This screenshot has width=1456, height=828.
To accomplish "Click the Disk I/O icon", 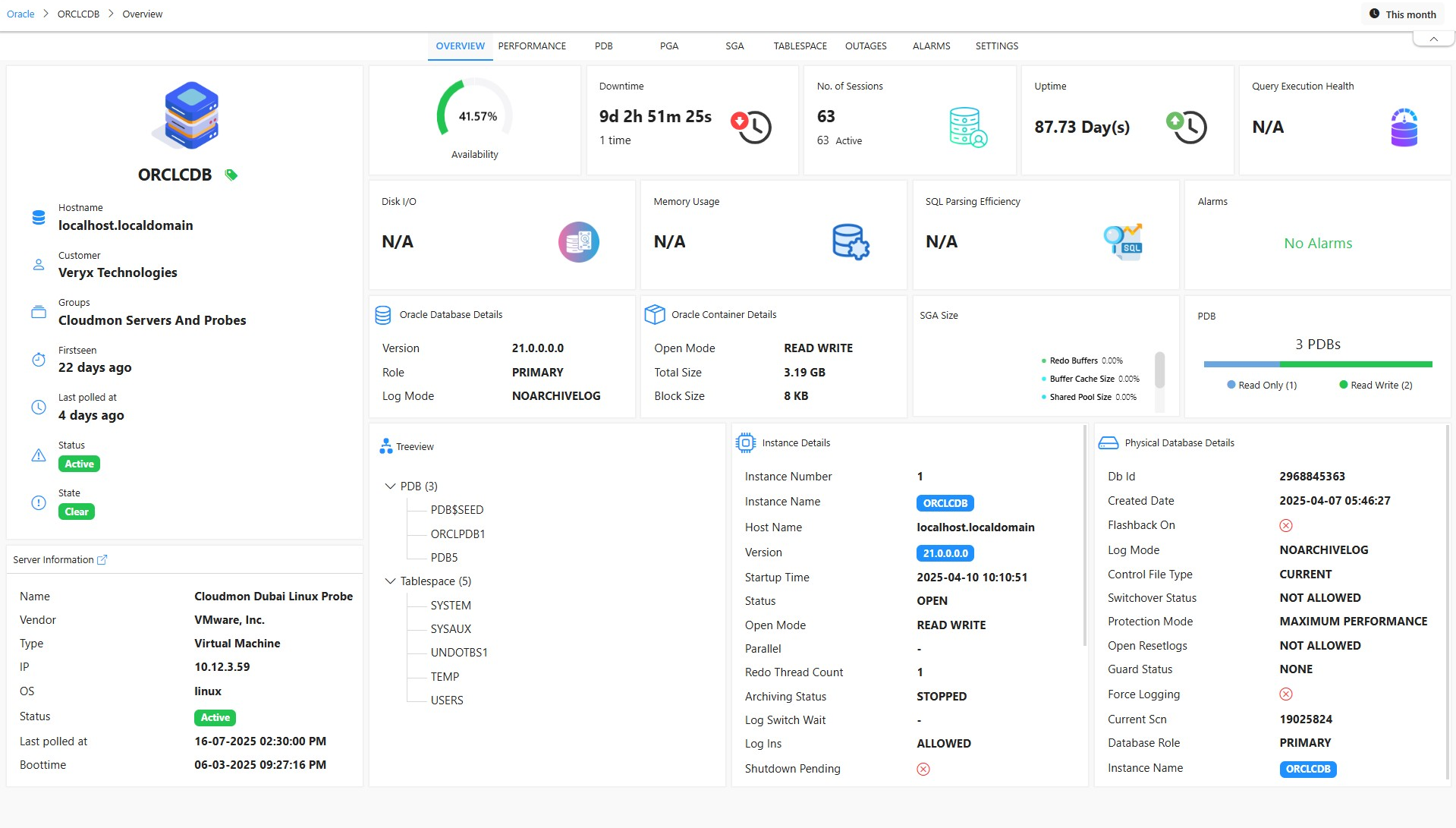I will pos(578,242).
